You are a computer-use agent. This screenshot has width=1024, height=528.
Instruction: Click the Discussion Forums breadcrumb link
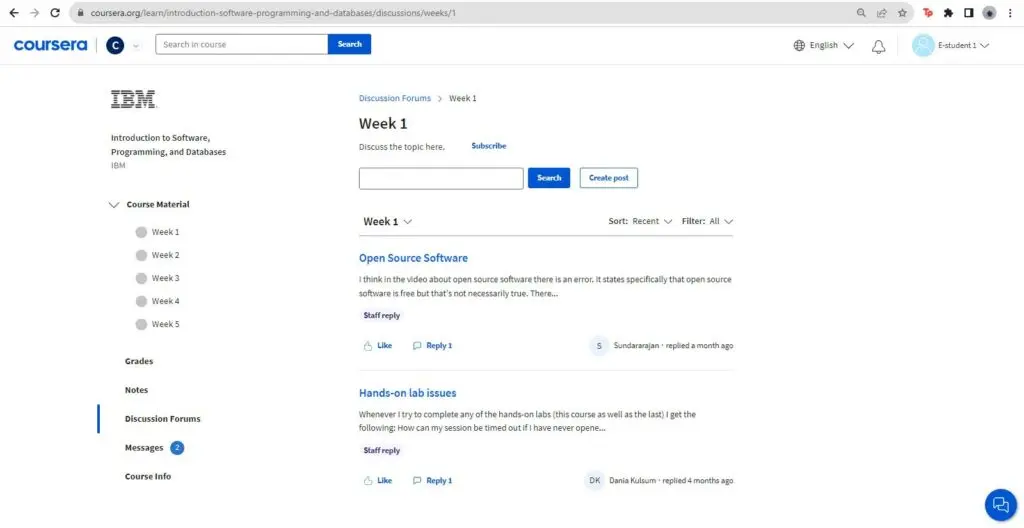[394, 98]
